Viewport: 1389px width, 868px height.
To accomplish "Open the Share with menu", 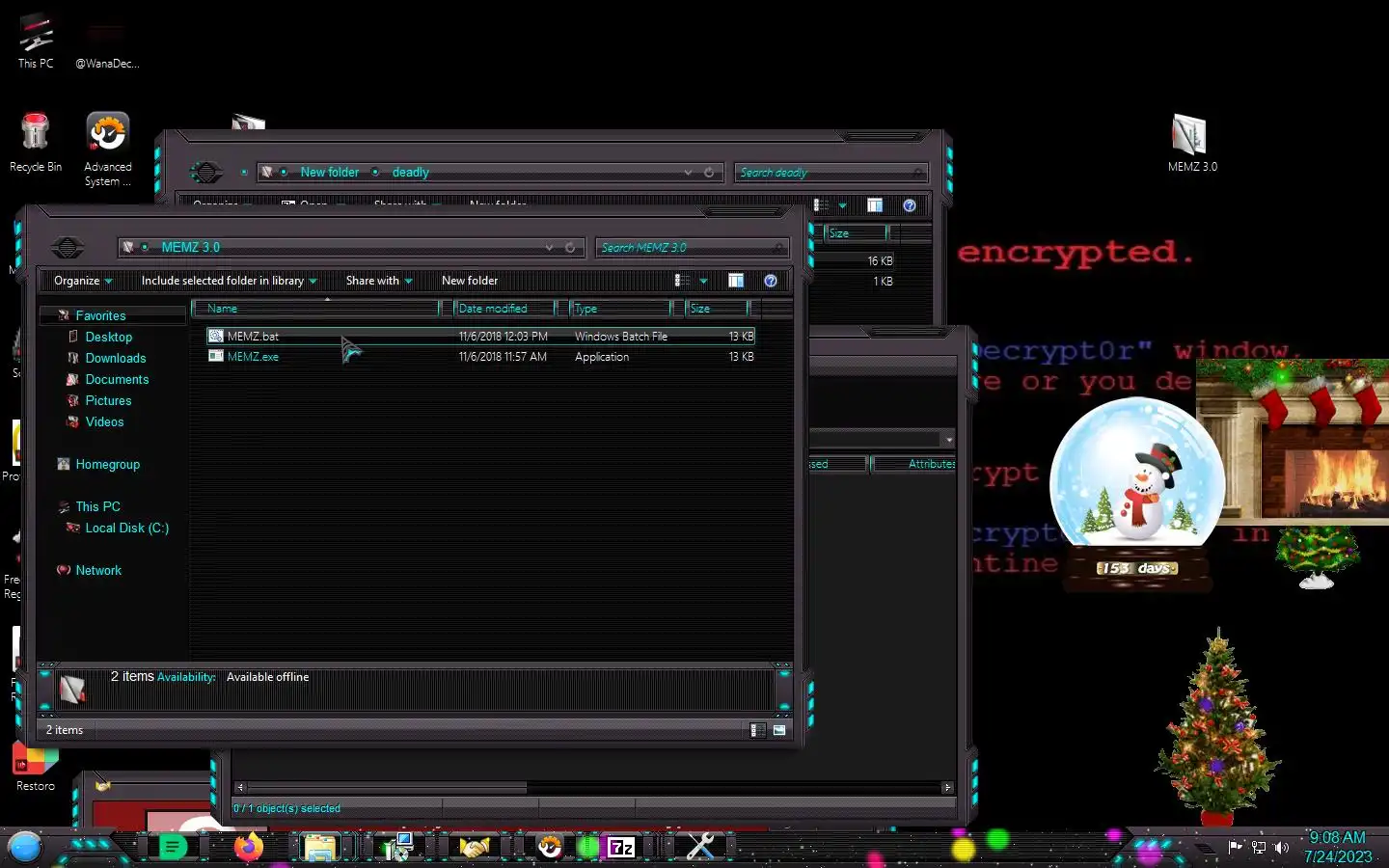I will pos(379,281).
